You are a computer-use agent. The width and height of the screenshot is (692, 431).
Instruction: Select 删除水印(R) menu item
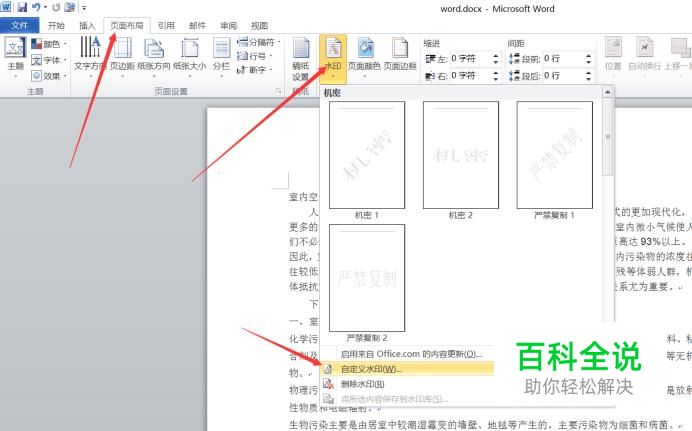[363, 384]
